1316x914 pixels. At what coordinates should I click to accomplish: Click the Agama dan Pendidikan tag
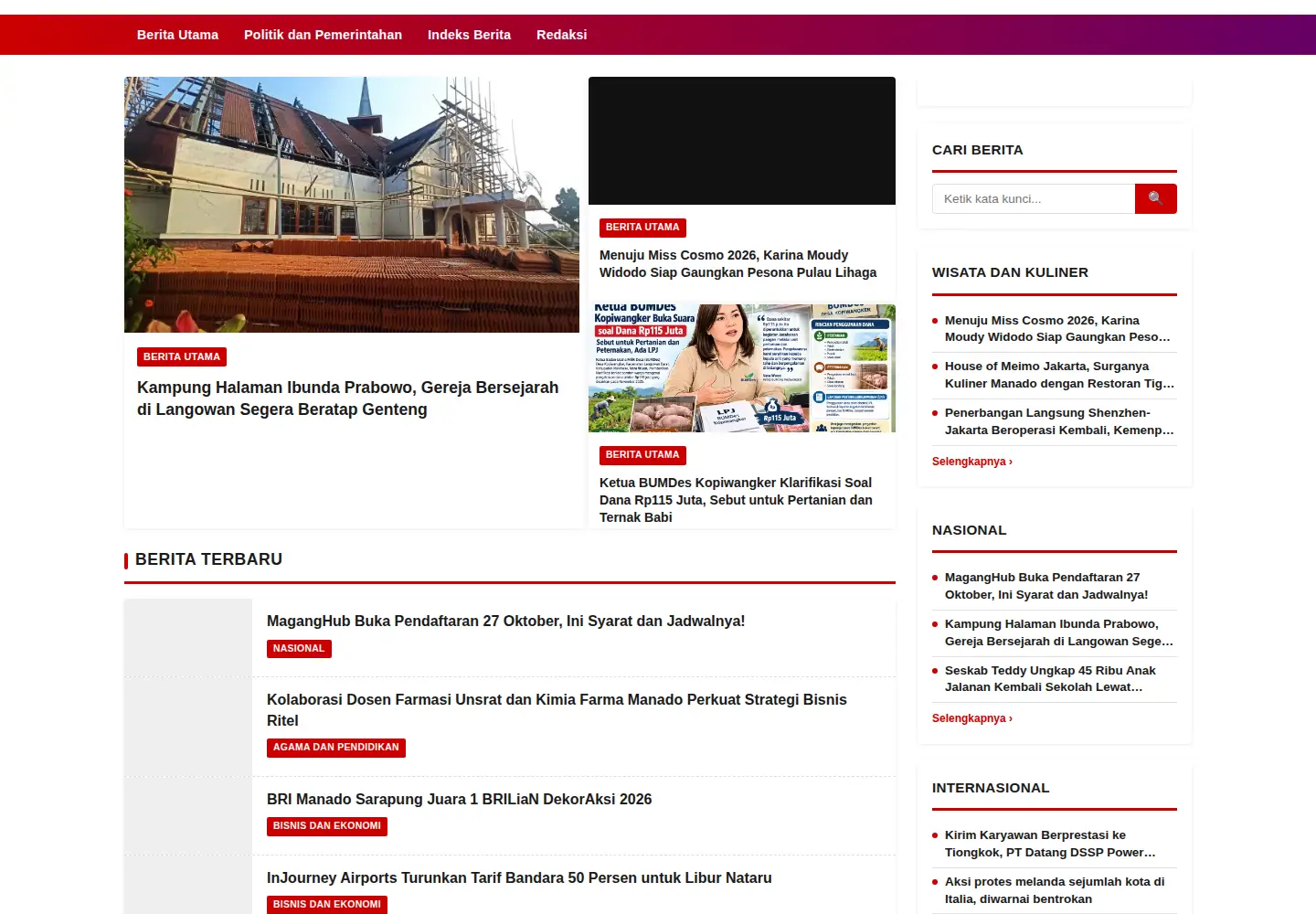pos(335,748)
